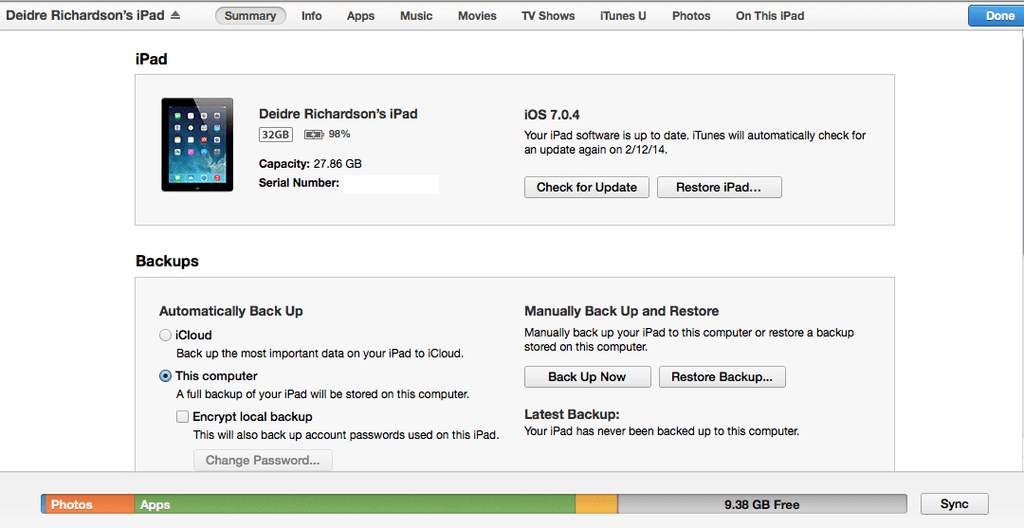This screenshot has height=528, width=1024.
Task: Open the Summary tab
Action: (x=250, y=16)
